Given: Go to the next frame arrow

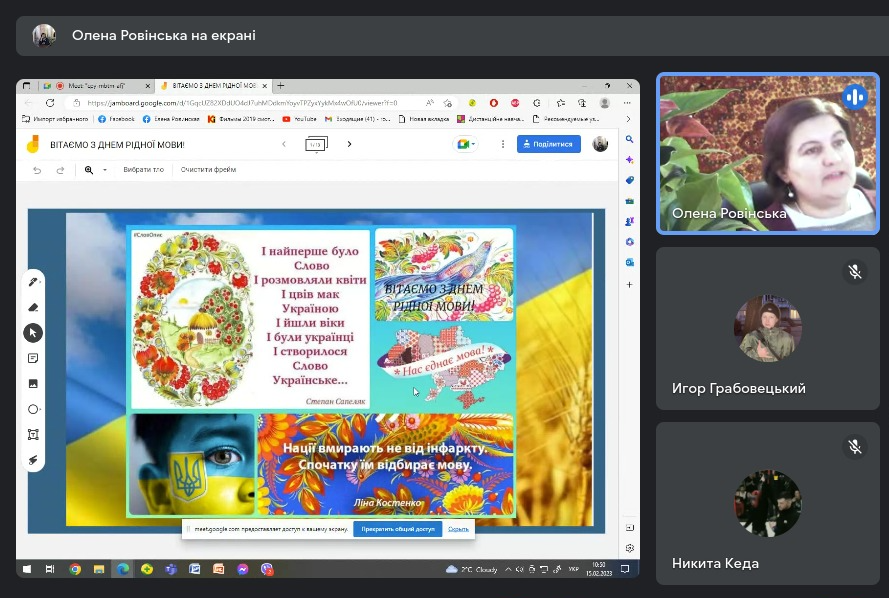Looking at the screenshot, I should point(349,144).
